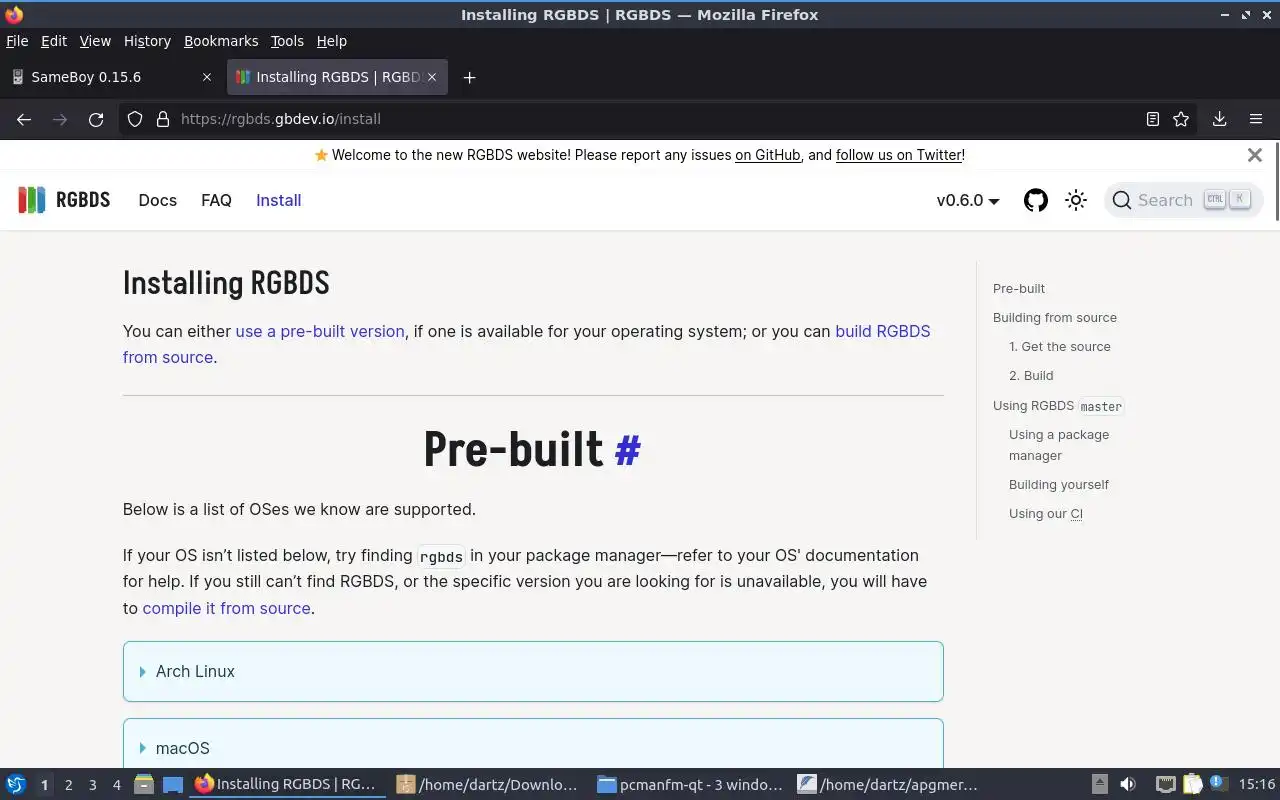Click the # anchor next to Pre-built heading

(627, 450)
